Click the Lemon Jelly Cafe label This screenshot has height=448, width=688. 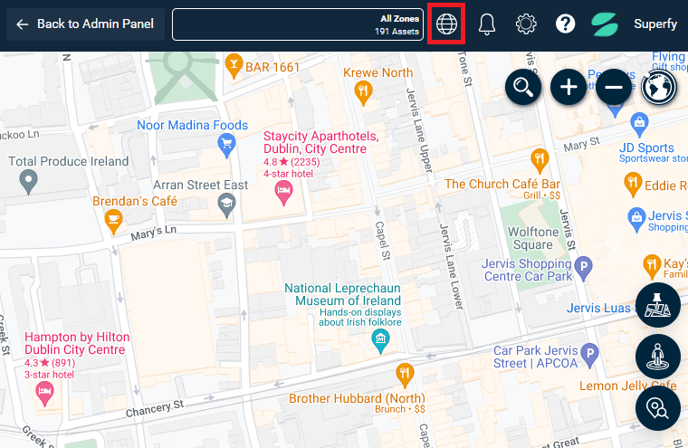pos(628,386)
